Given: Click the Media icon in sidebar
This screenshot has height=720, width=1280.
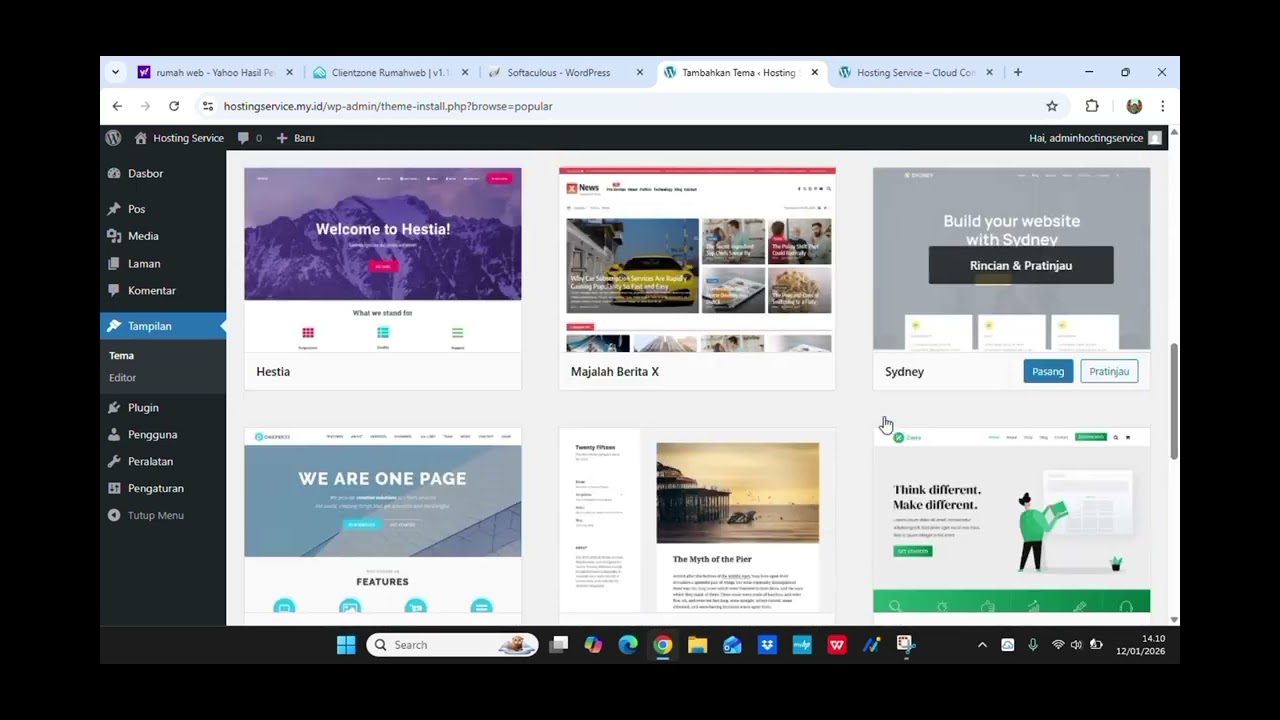Looking at the screenshot, I should [x=114, y=236].
